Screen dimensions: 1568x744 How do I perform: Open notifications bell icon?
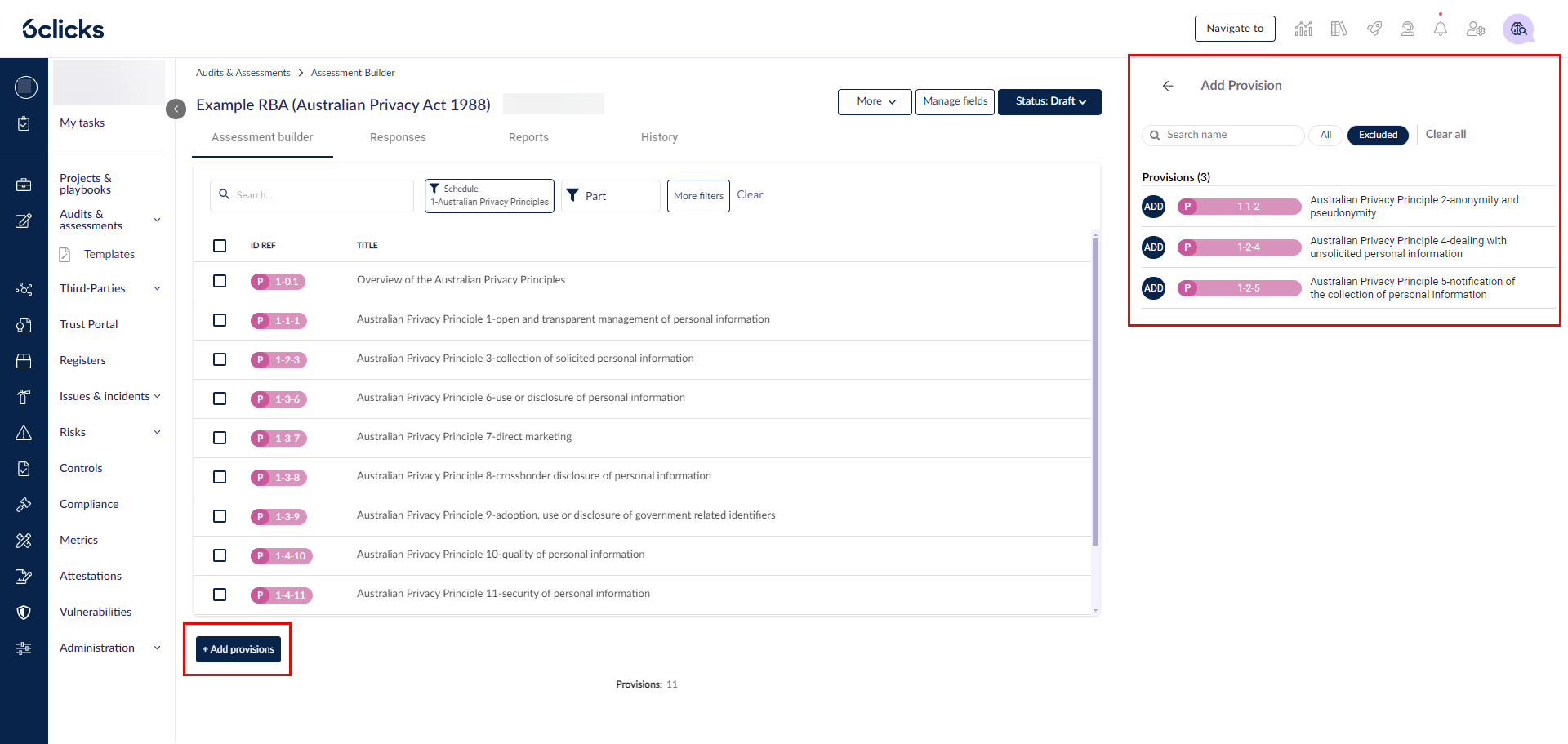click(1441, 29)
